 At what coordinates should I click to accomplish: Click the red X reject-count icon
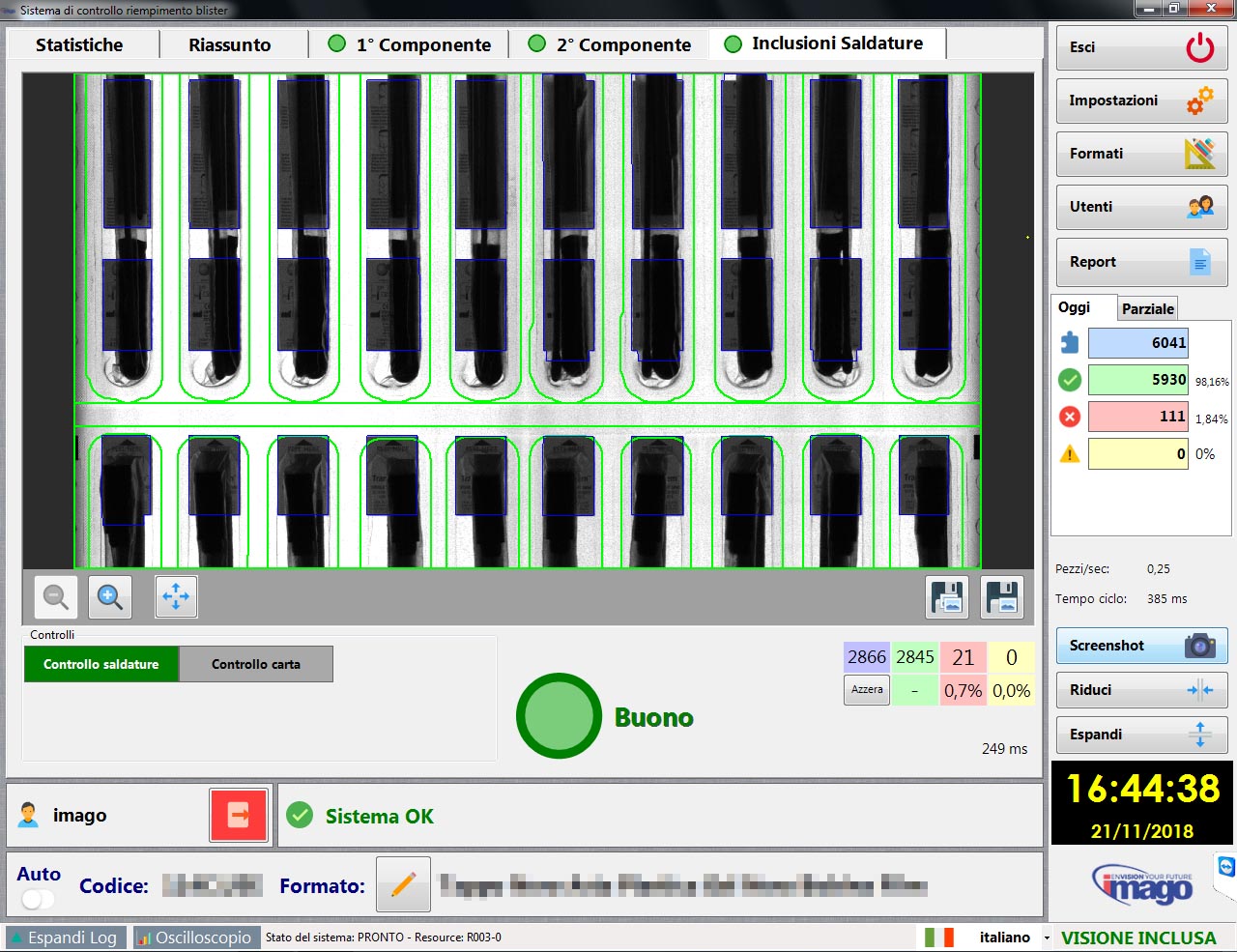[1070, 417]
